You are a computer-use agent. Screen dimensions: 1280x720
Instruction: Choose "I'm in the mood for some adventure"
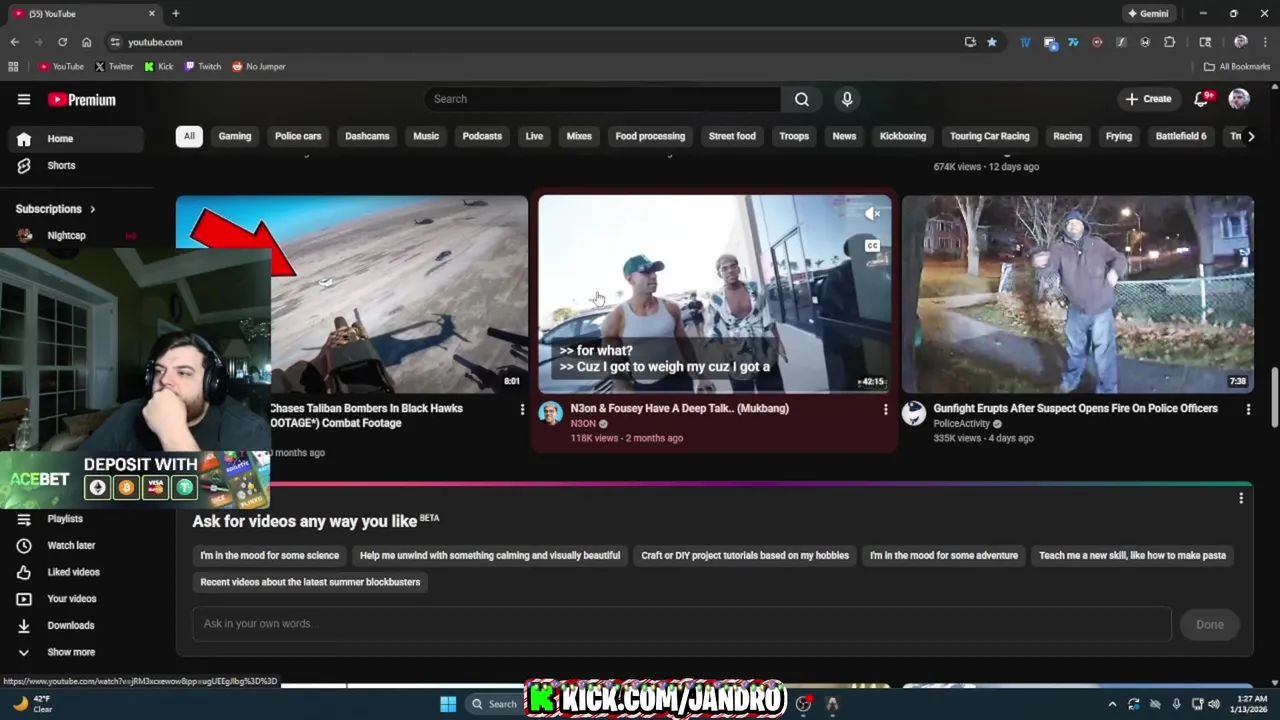point(944,555)
